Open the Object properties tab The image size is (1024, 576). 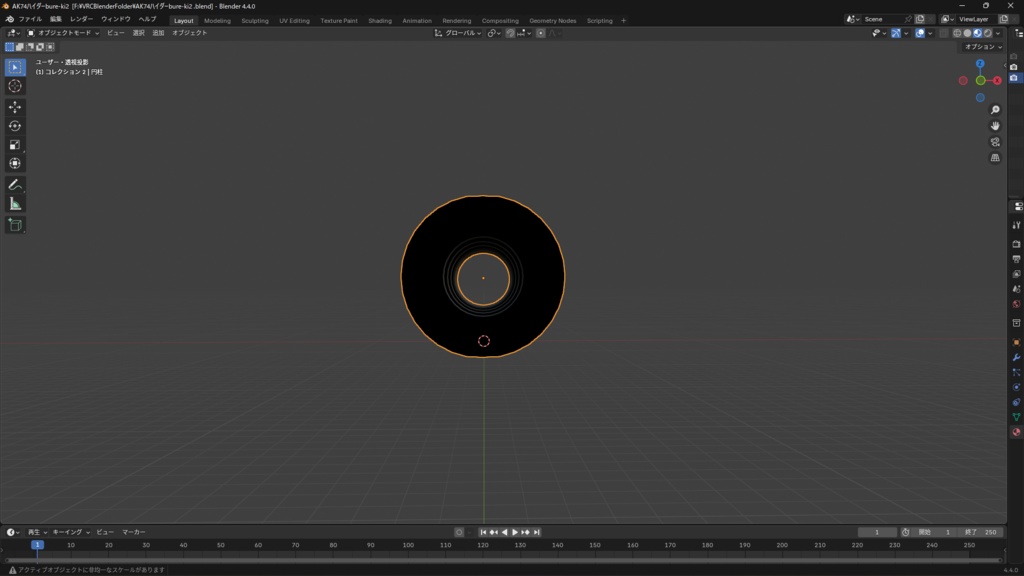point(1016,342)
